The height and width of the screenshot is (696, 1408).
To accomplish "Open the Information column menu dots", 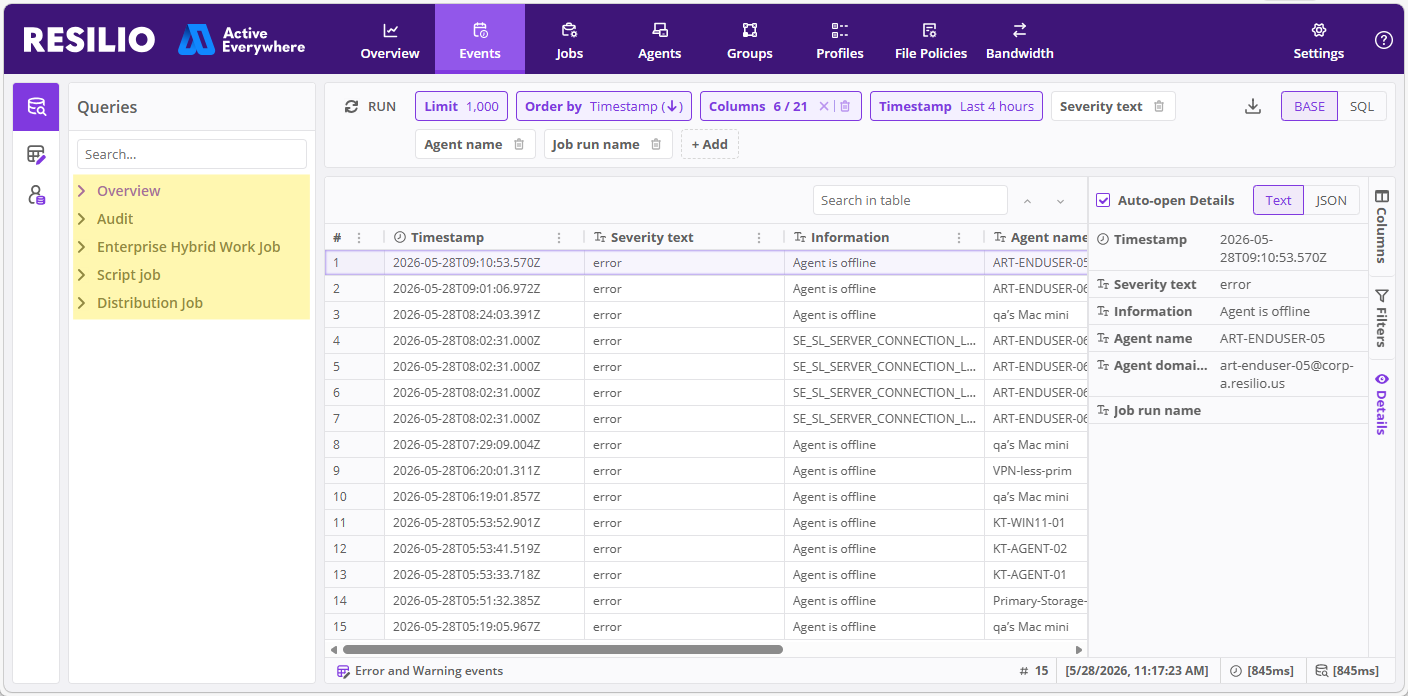I will pos(959,238).
